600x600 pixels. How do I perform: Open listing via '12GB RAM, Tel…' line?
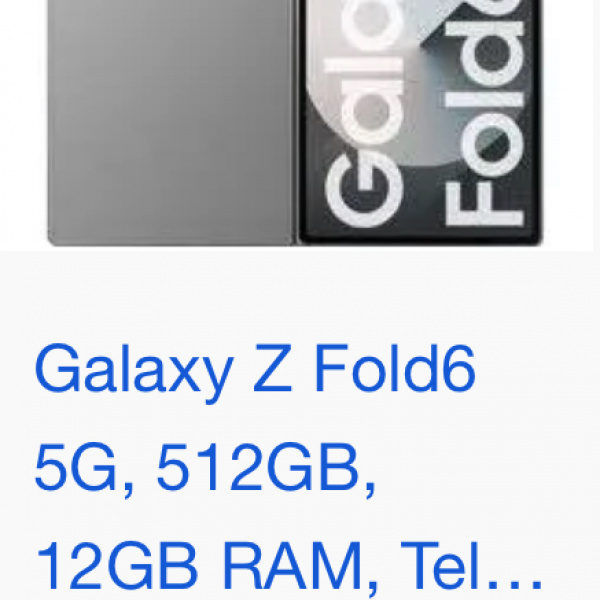[x=290, y=568]
